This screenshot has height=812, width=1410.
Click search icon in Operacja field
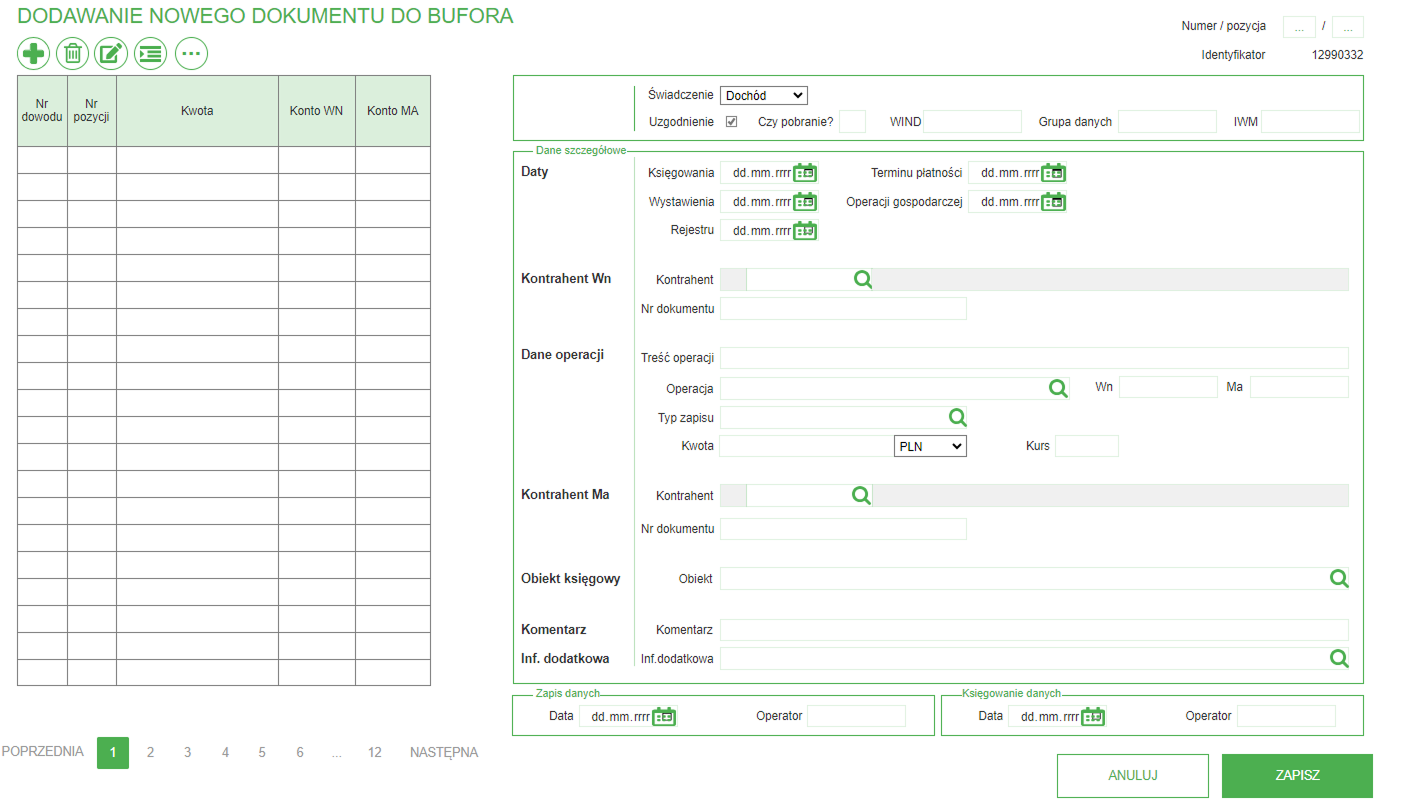(x=1058, y=388)
